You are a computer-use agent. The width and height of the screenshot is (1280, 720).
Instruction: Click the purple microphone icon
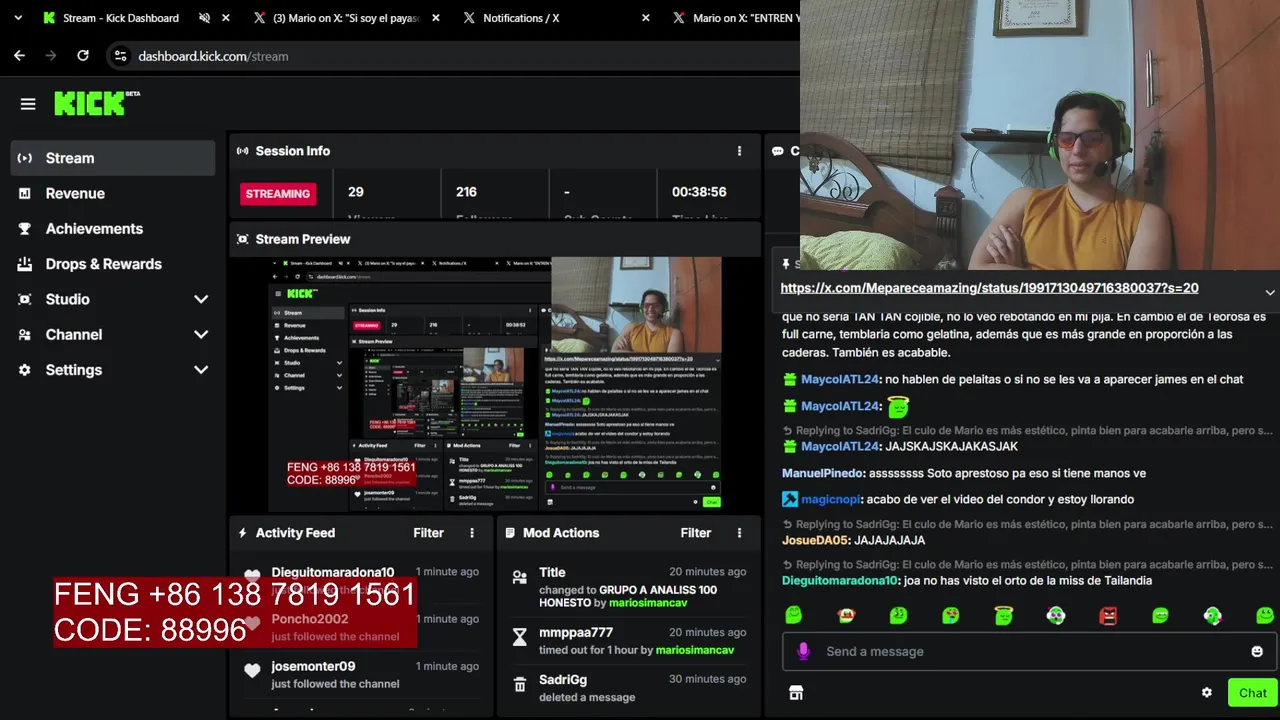pyautogui.click(x=803, y=651)
